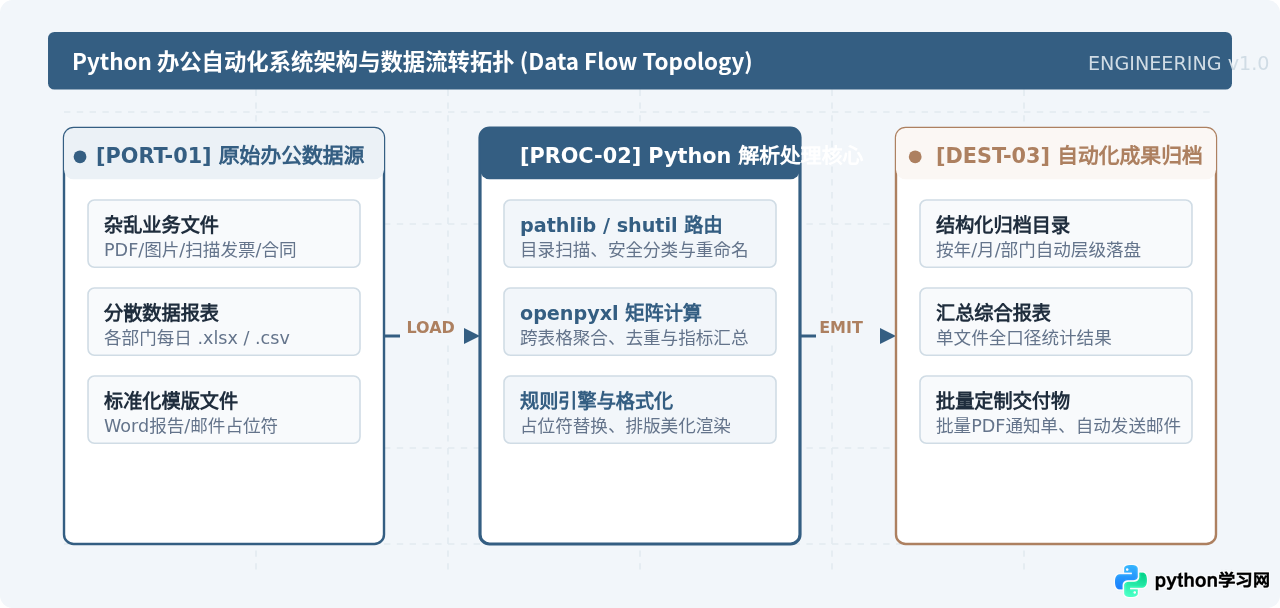Open the 规则引擎与格式化 card

coord(640,410)
